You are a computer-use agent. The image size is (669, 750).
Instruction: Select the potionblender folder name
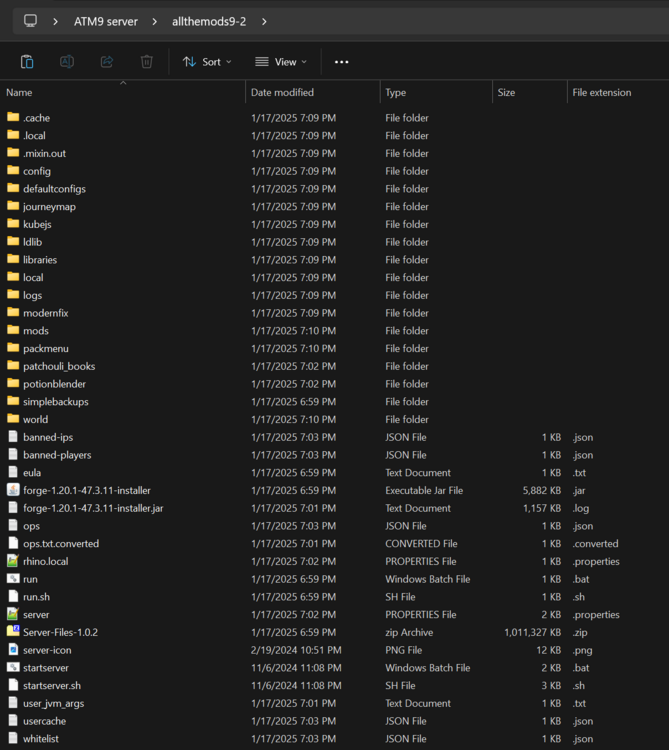click(x=55, y=384)
